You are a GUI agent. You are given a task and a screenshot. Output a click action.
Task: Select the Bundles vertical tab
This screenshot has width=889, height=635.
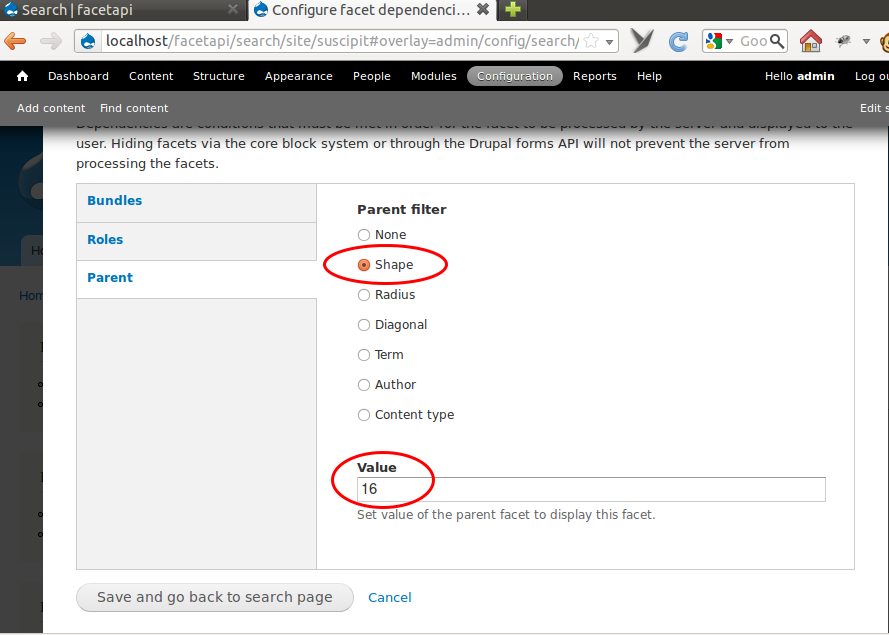tap(196, 201)
